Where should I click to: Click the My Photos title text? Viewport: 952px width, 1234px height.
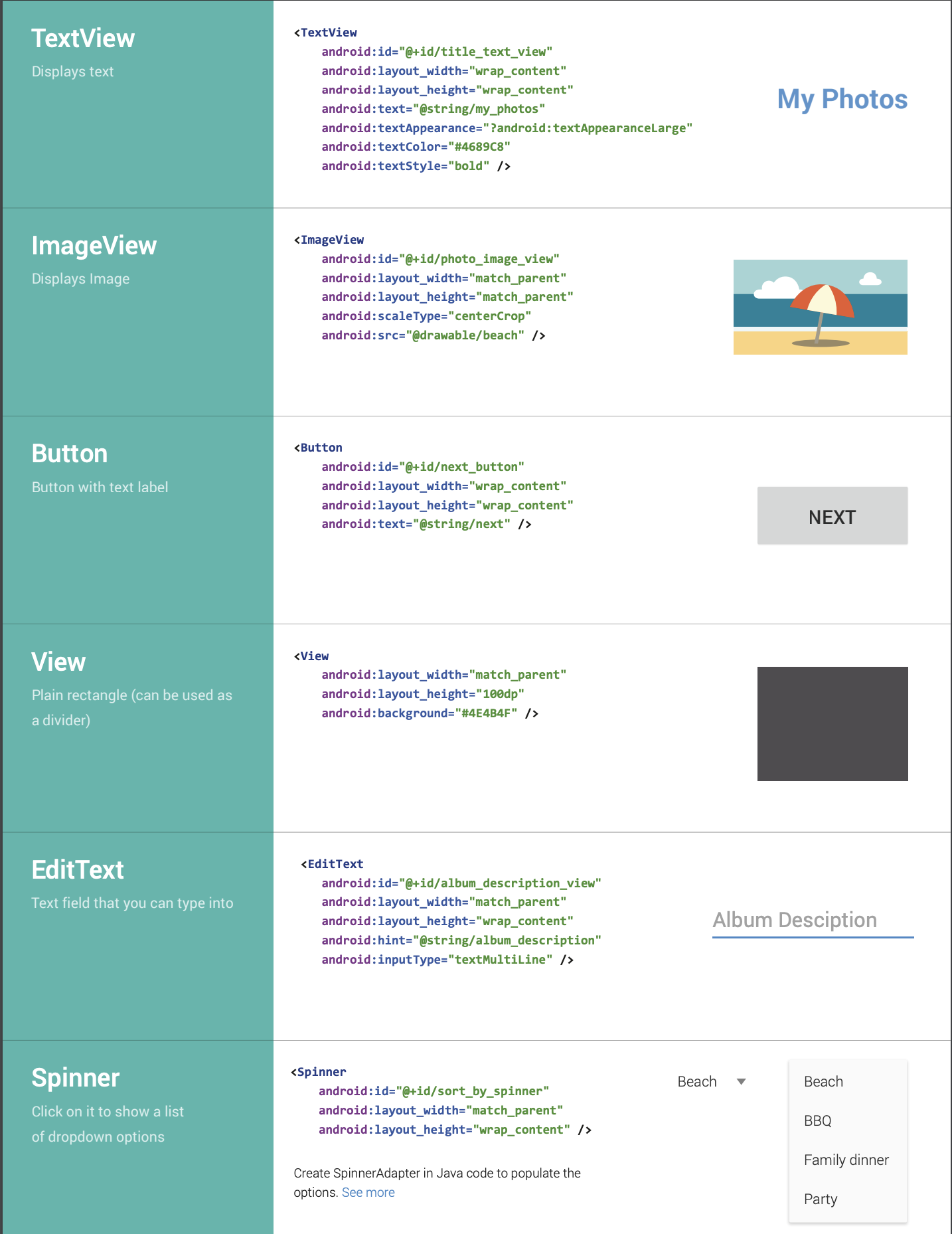[x=842, y=100]
